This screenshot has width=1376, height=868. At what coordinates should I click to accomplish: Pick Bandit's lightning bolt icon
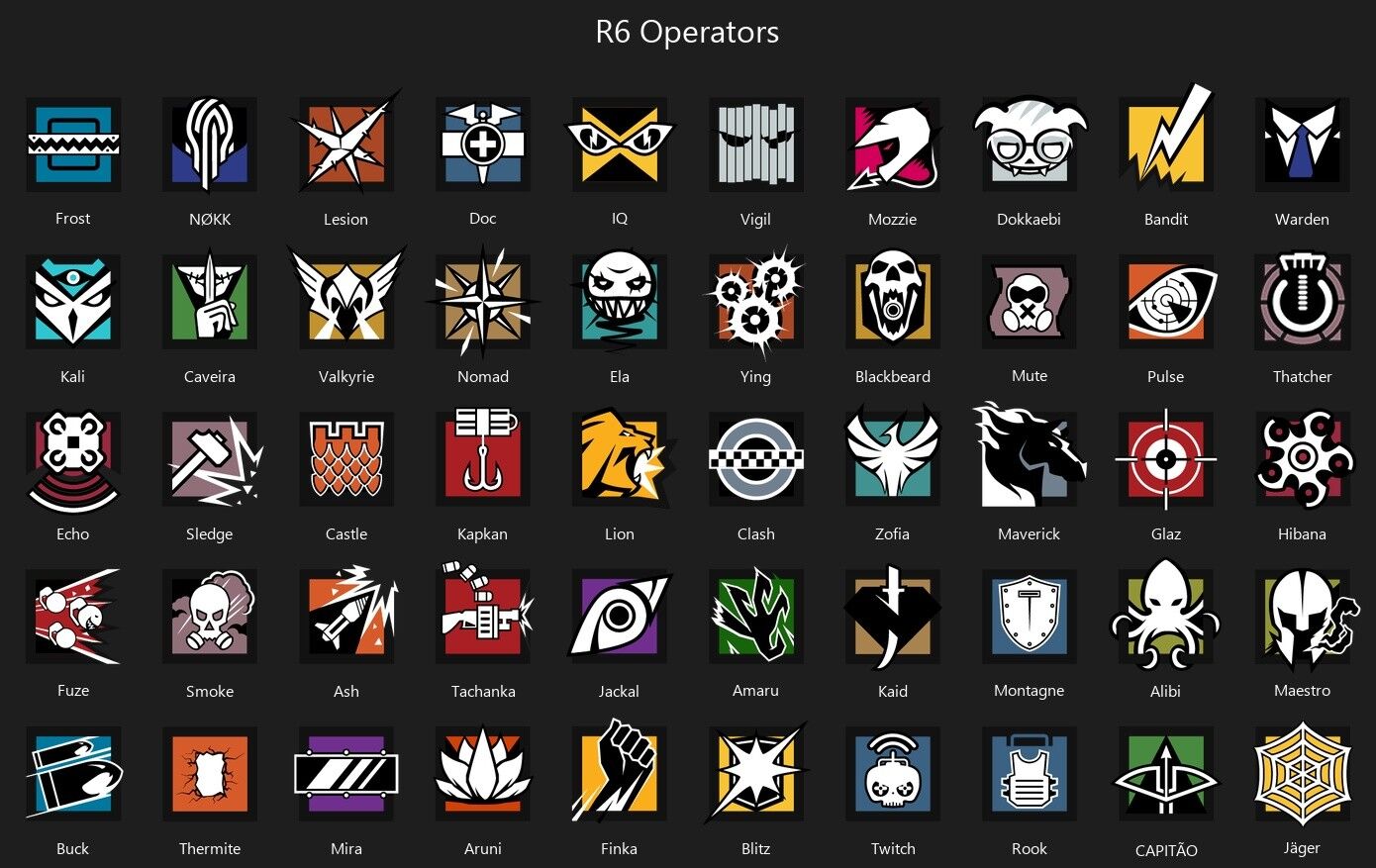click(1166, 140)
